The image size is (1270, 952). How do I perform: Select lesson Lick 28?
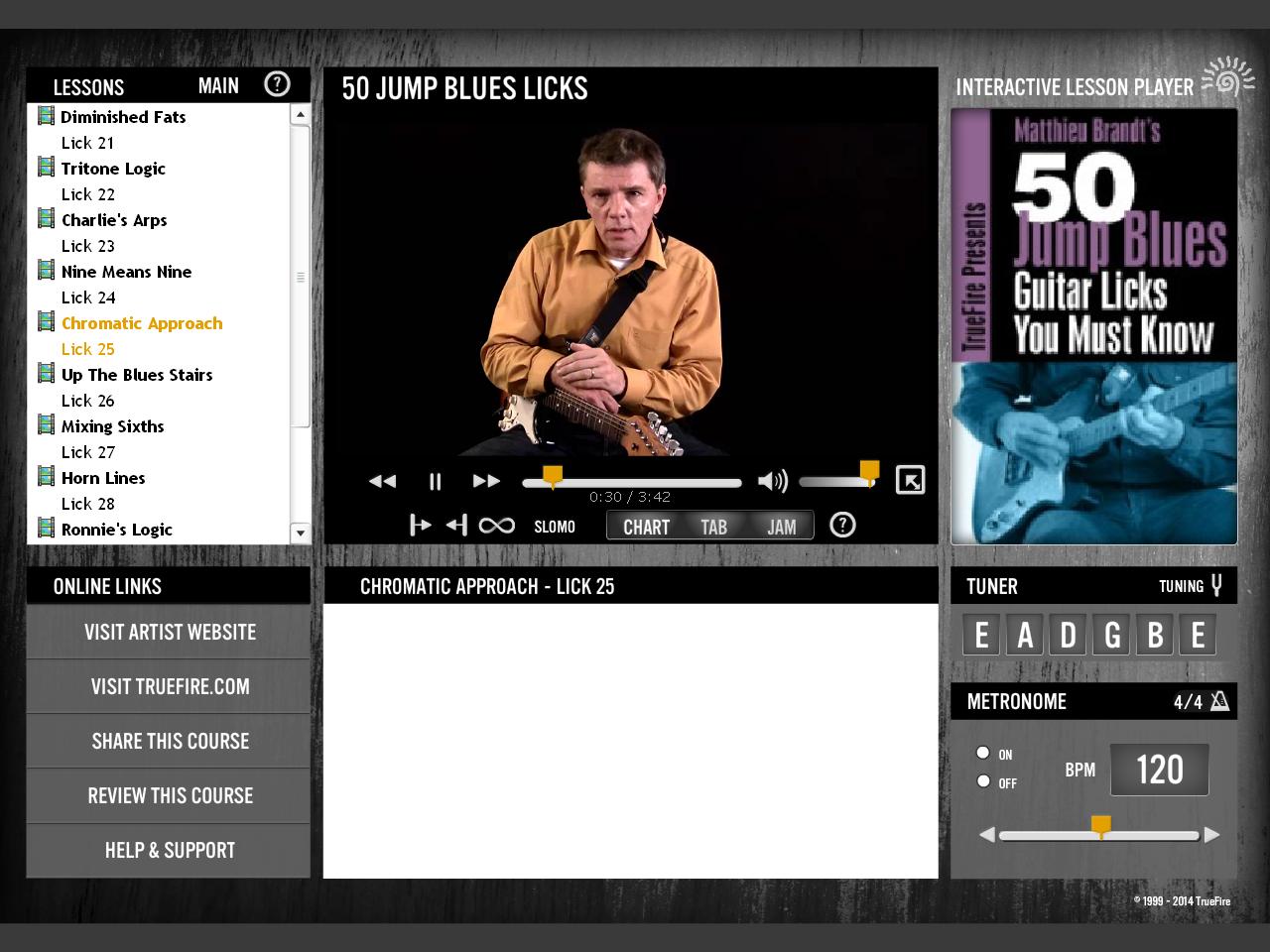(x=87, y=504)
